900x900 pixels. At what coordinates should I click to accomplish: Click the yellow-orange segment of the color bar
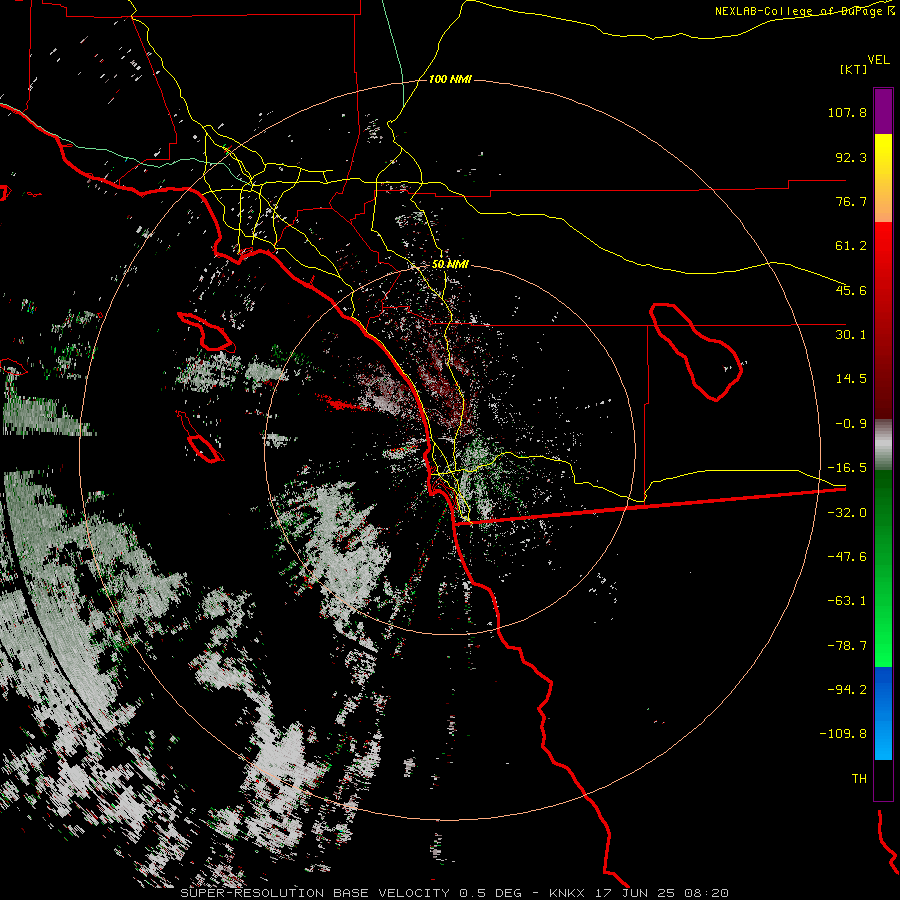point(883,178)
